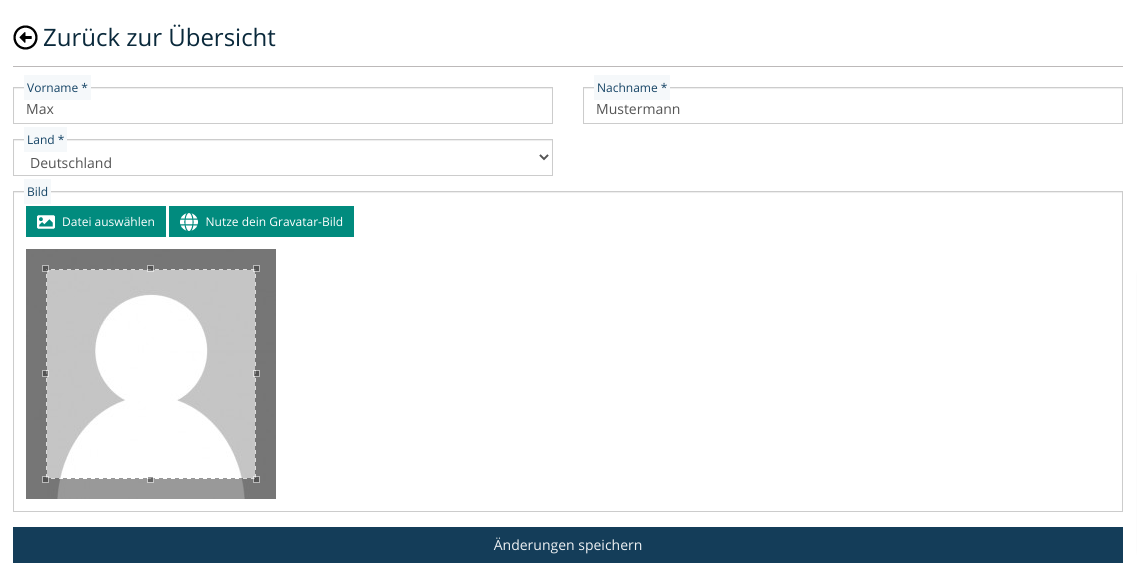The image size is (1137, 572).
Task: Save with 'Änderungen speichern' button
Action: pyautogui.click(x=568, y=545)
